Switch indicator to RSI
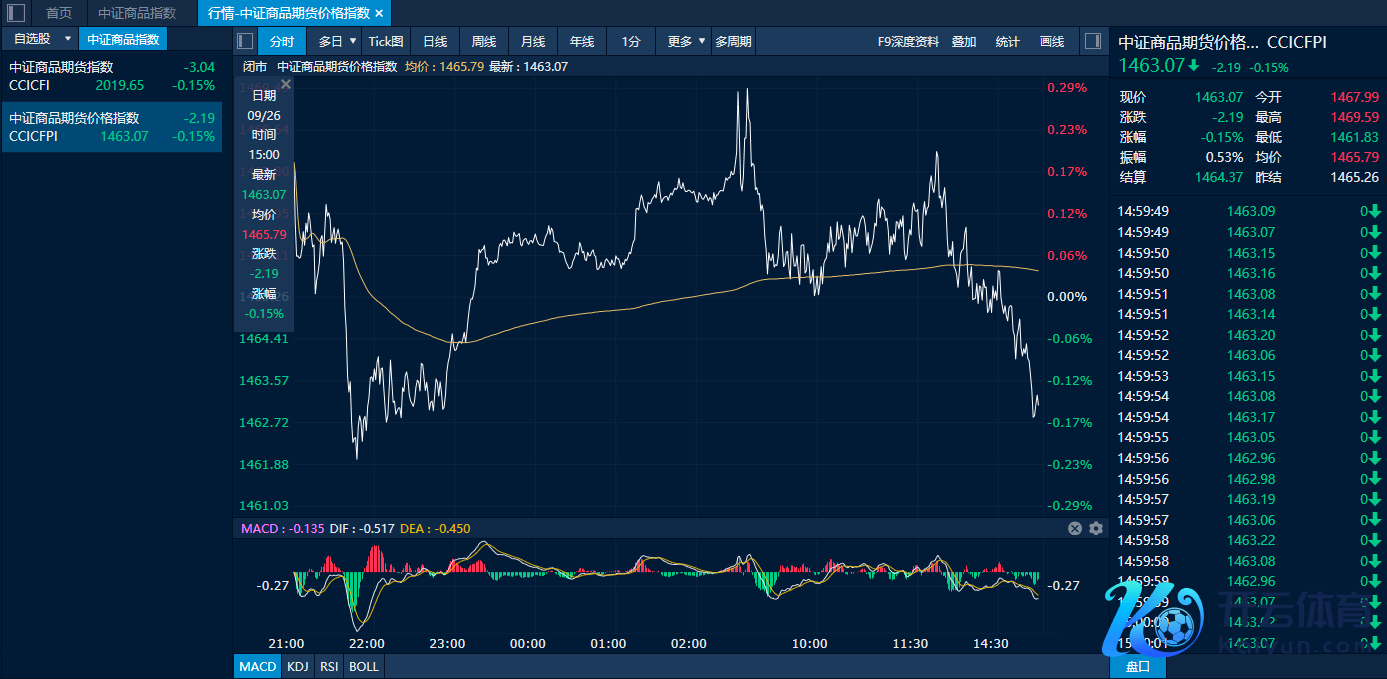The image size is (1387, 679). [328, 666]
